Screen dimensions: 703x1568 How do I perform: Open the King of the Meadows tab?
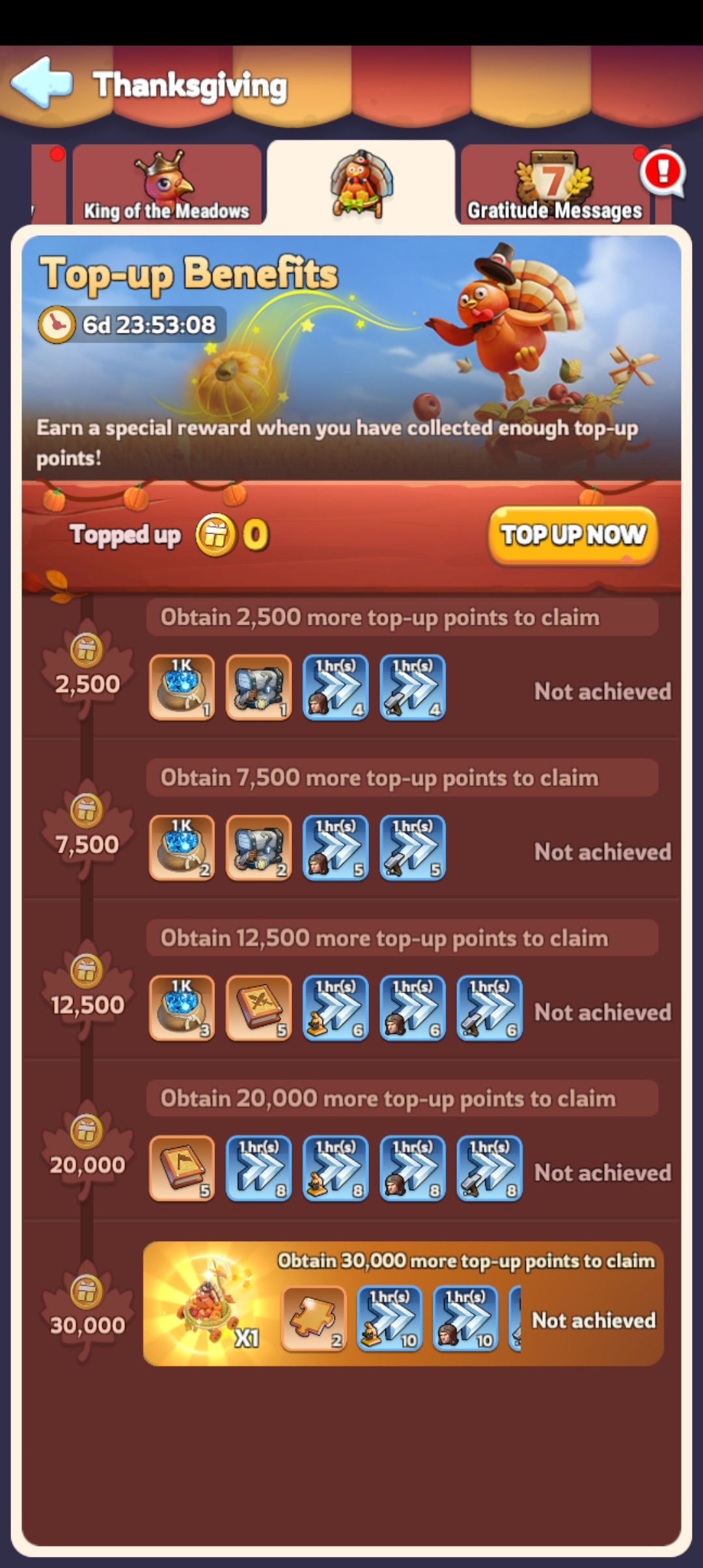pyautogui.click(x=167, y=184)
